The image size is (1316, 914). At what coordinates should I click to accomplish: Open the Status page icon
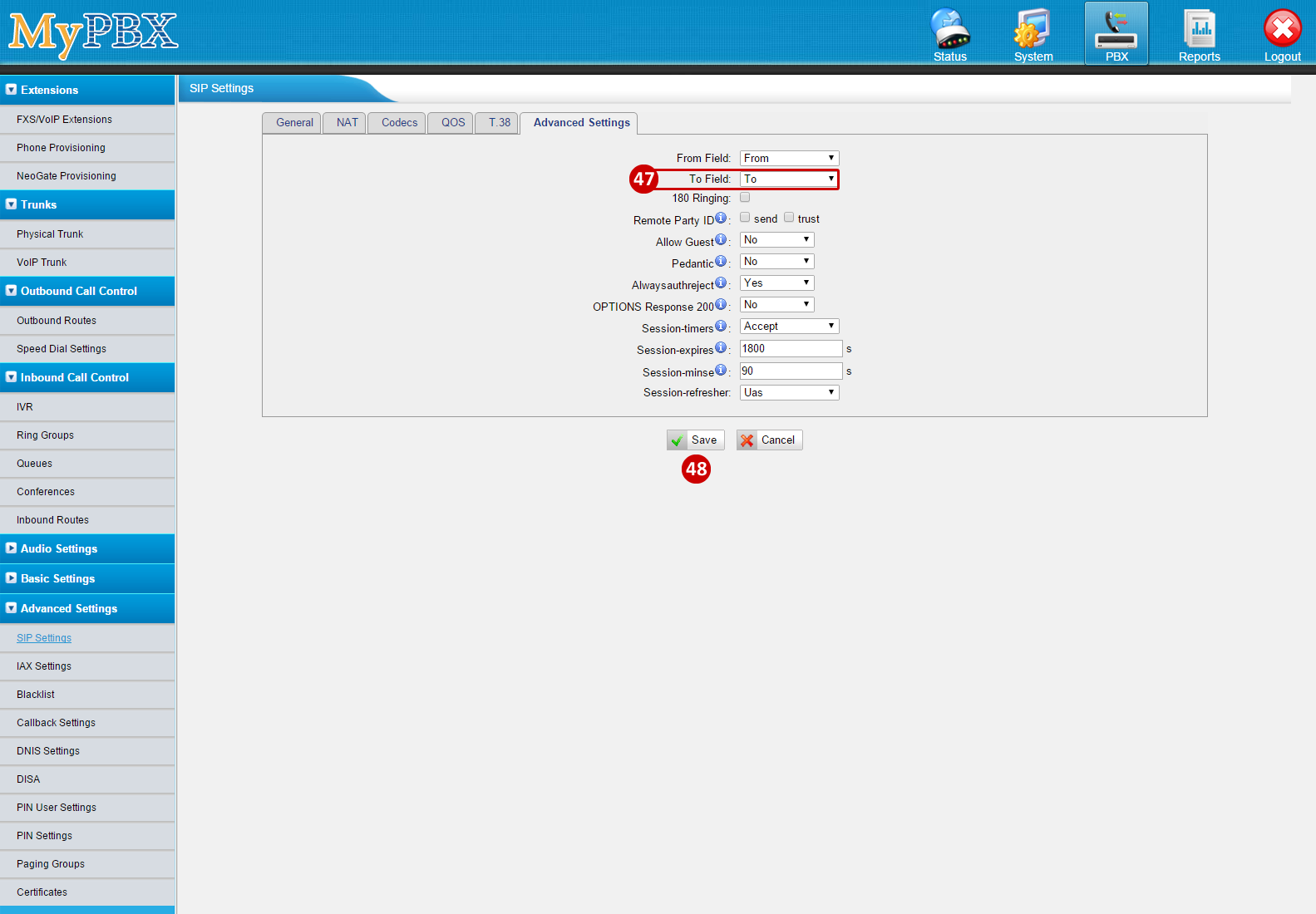click(x=949, y=31)
